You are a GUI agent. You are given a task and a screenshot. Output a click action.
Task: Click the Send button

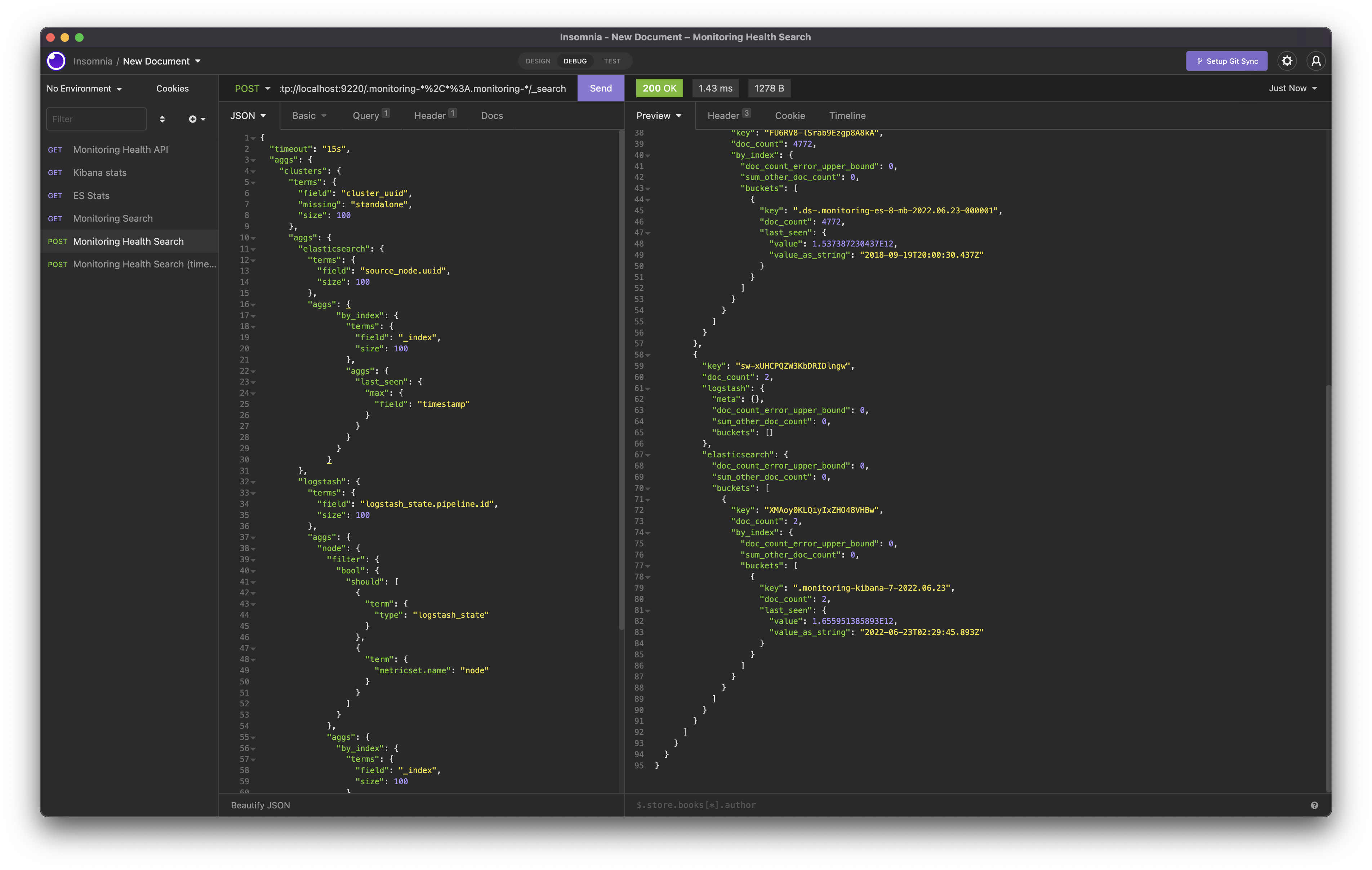(600, 88)
